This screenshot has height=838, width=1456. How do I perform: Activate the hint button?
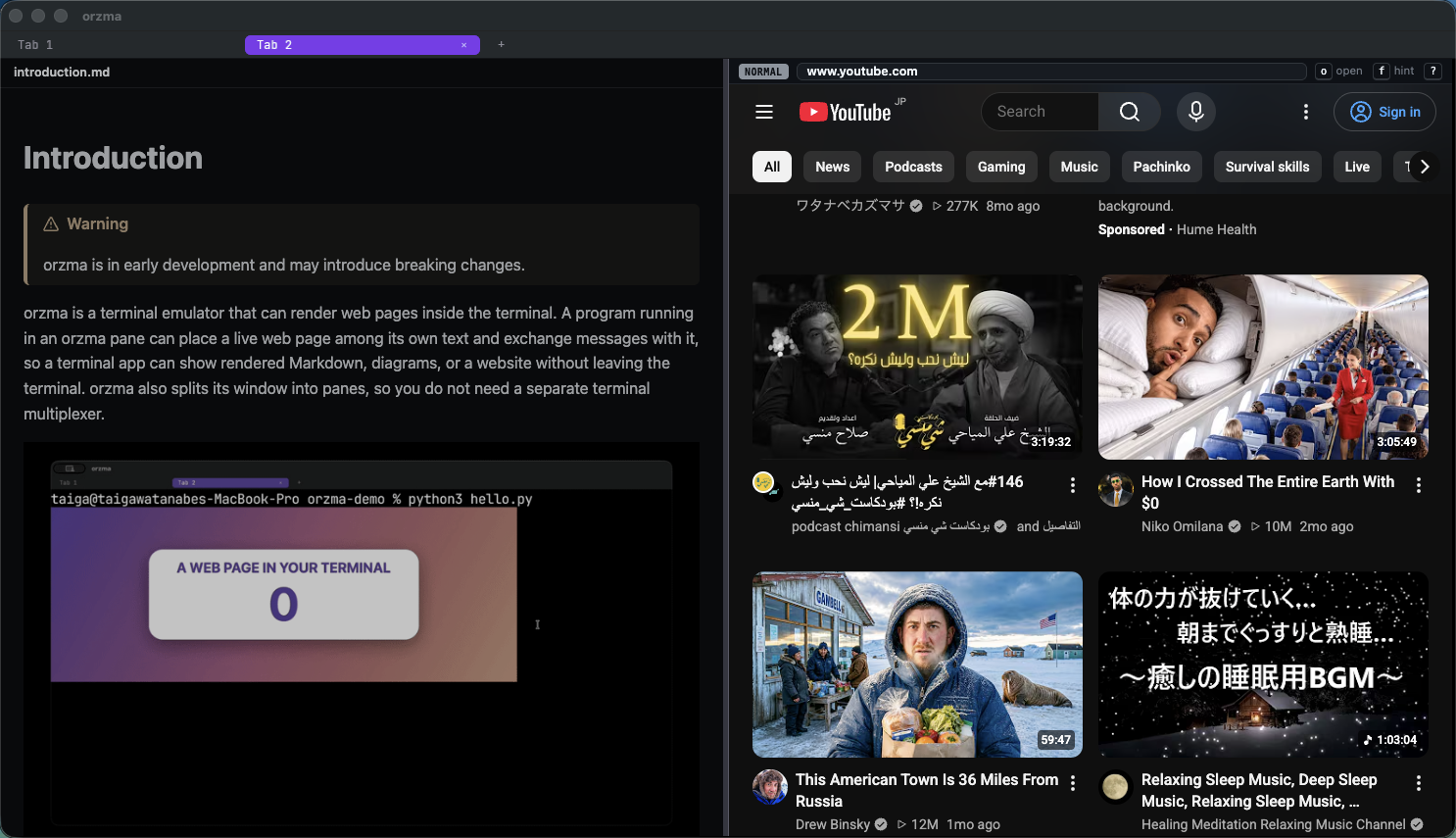1394,72
